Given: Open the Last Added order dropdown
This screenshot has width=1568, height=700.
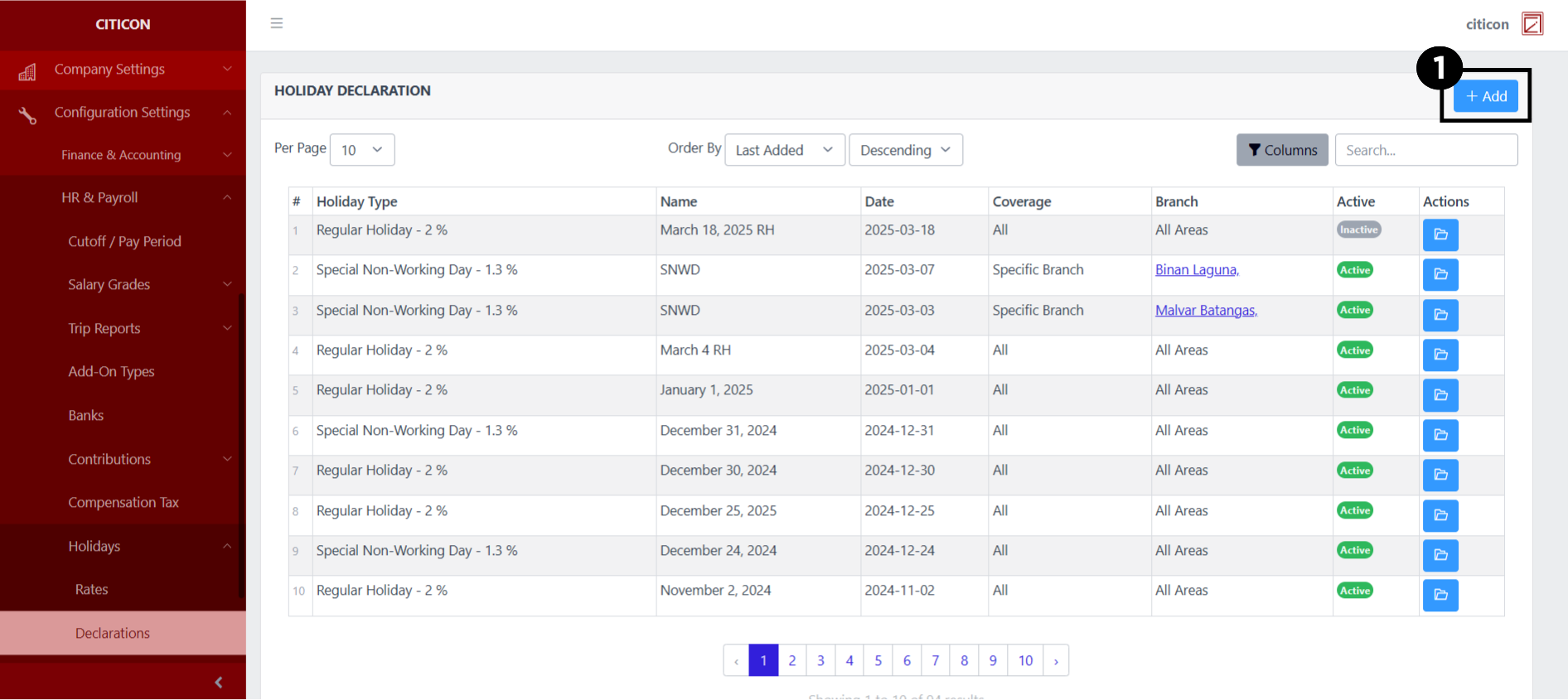Looking at the screenshot, I should tap(784, 150).
